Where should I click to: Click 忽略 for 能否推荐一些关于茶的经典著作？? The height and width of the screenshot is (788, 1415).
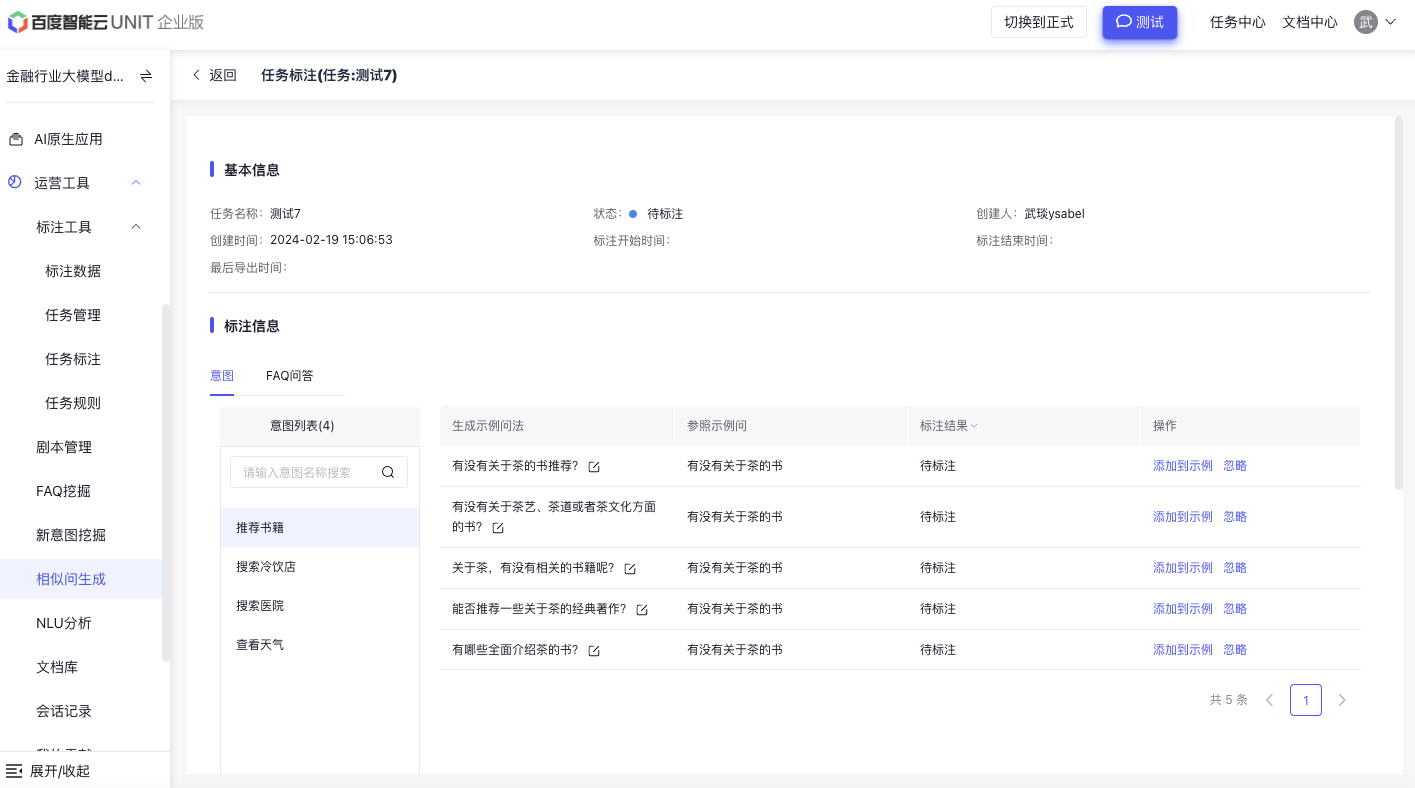click(1235, 609)
